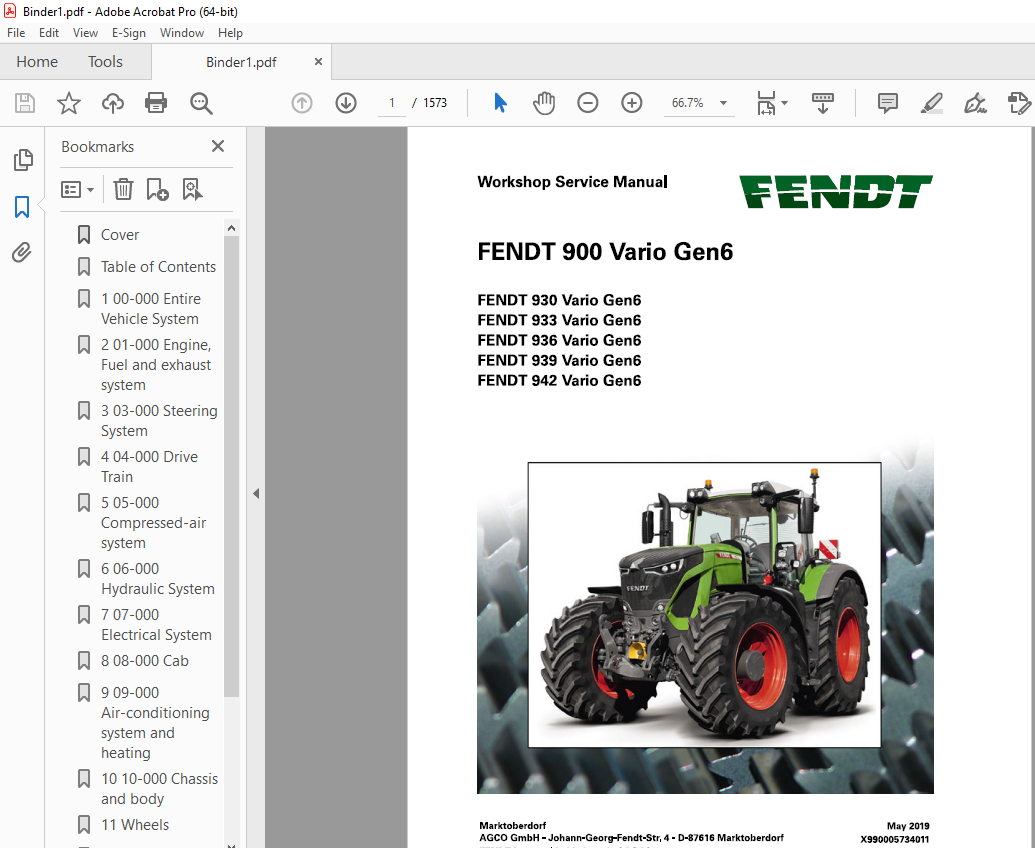Click the bookmarks panel scroll up arrow
Screen dimensions: 1035x848
pos(231,228)
